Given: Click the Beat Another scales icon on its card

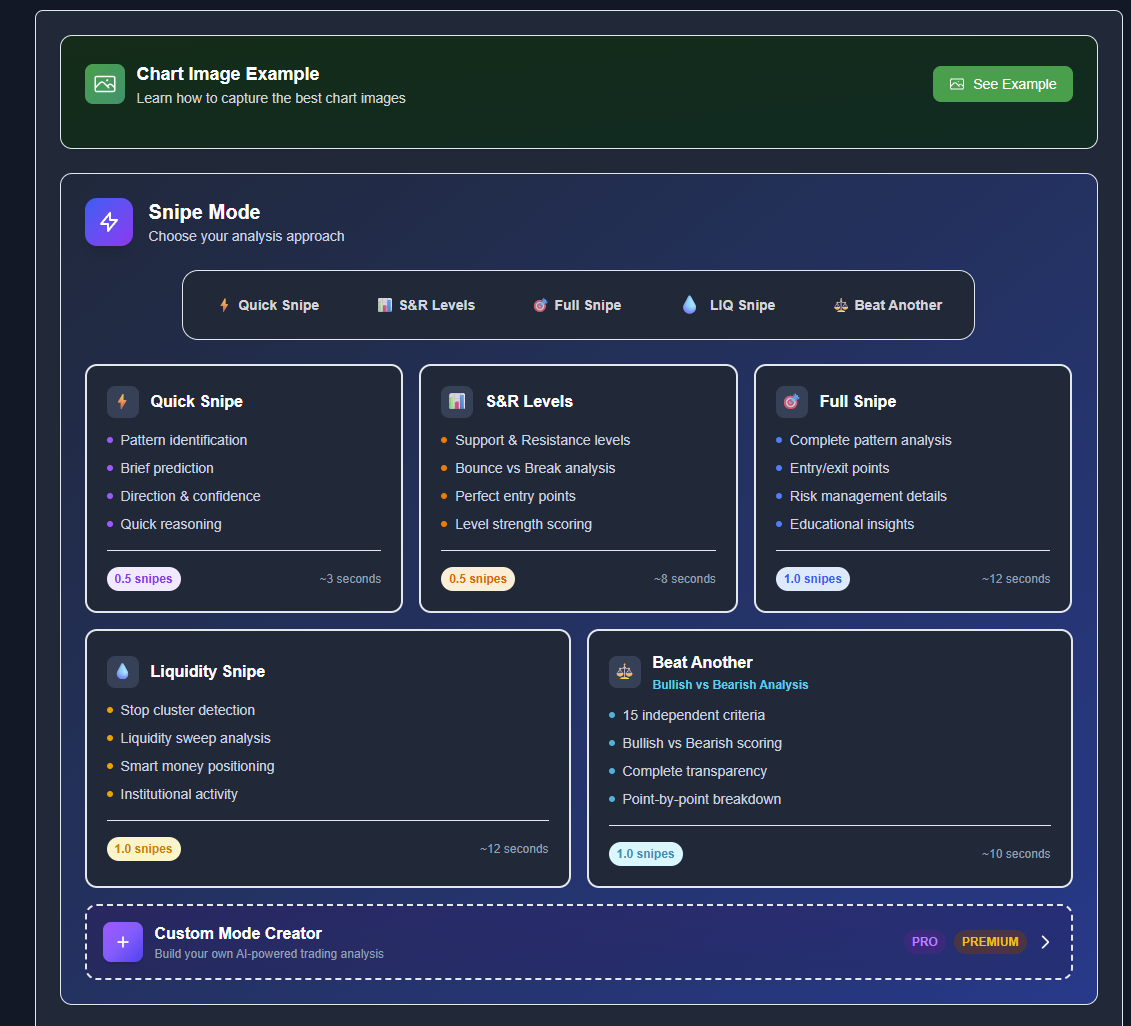Looking at the screenshot, I should (625, 671).
